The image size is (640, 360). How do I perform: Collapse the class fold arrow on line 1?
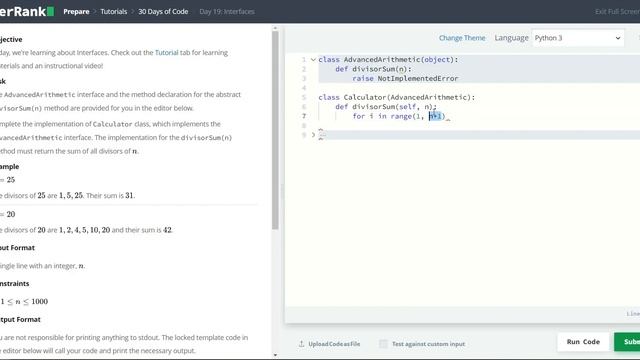pyautogui.click(x=313, y=60)
